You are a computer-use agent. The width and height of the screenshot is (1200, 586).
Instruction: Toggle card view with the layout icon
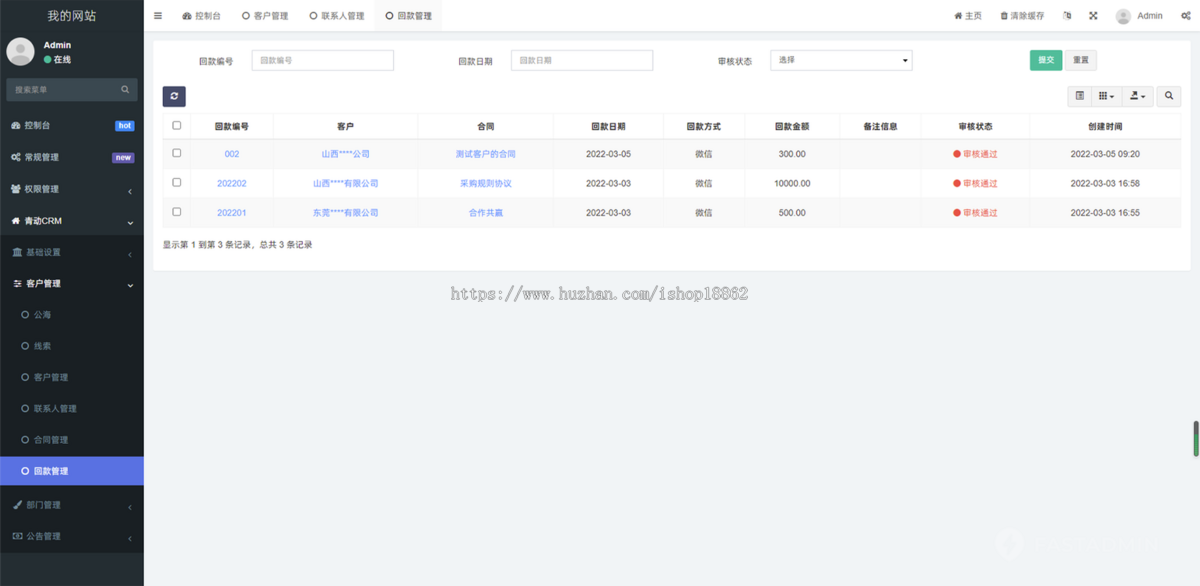[x=1080, y=96]
